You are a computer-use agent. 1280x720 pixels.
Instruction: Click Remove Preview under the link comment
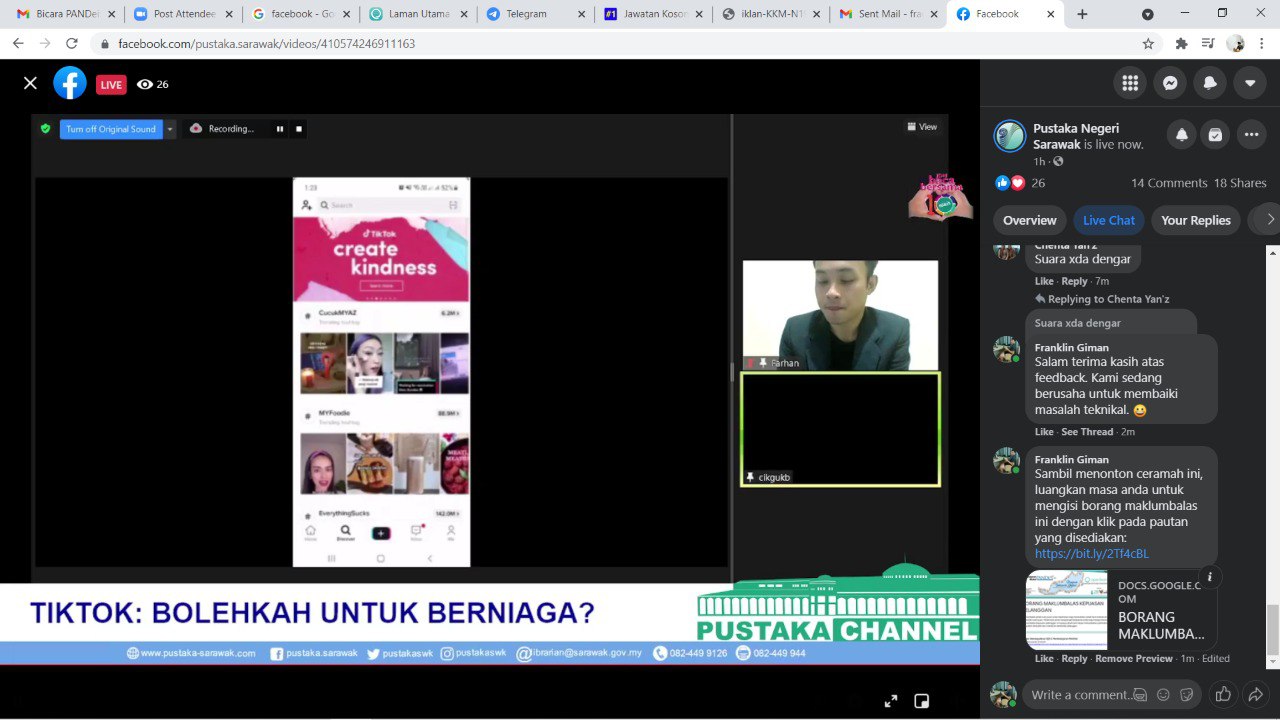(1134, 659)
